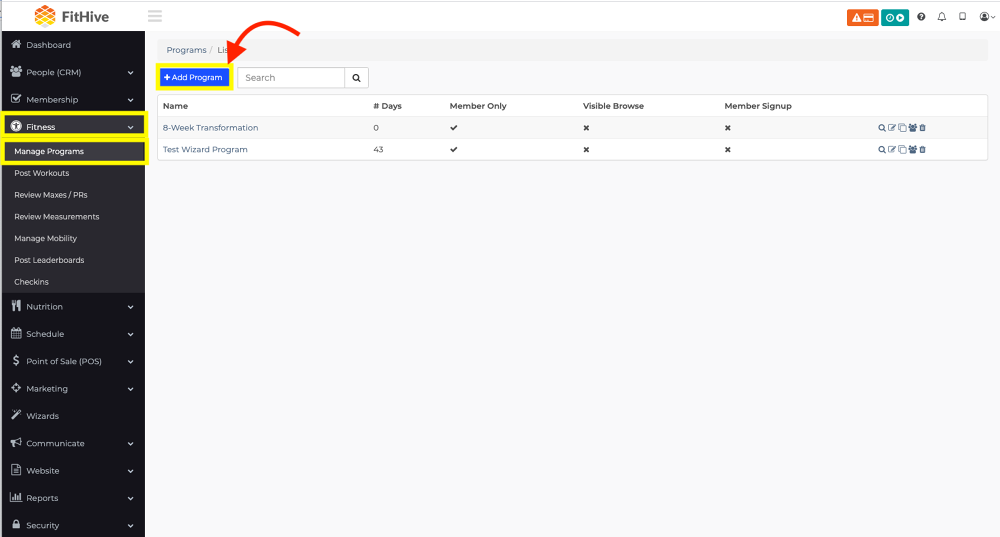Manage members of 8-Week Transformation program

[x=913, y=128]
